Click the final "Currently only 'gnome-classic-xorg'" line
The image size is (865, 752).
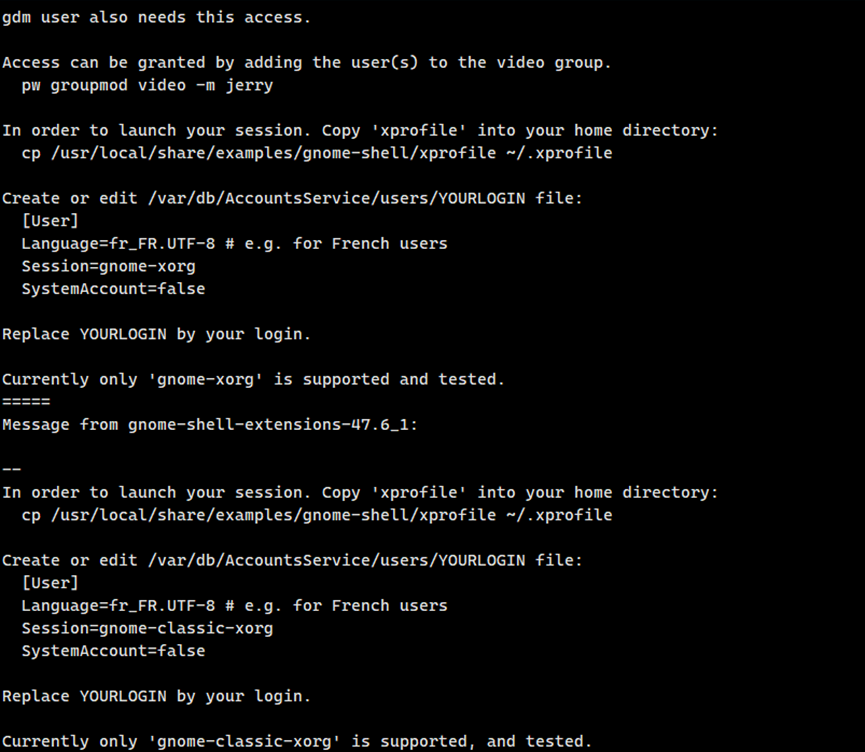click(297, 741)
